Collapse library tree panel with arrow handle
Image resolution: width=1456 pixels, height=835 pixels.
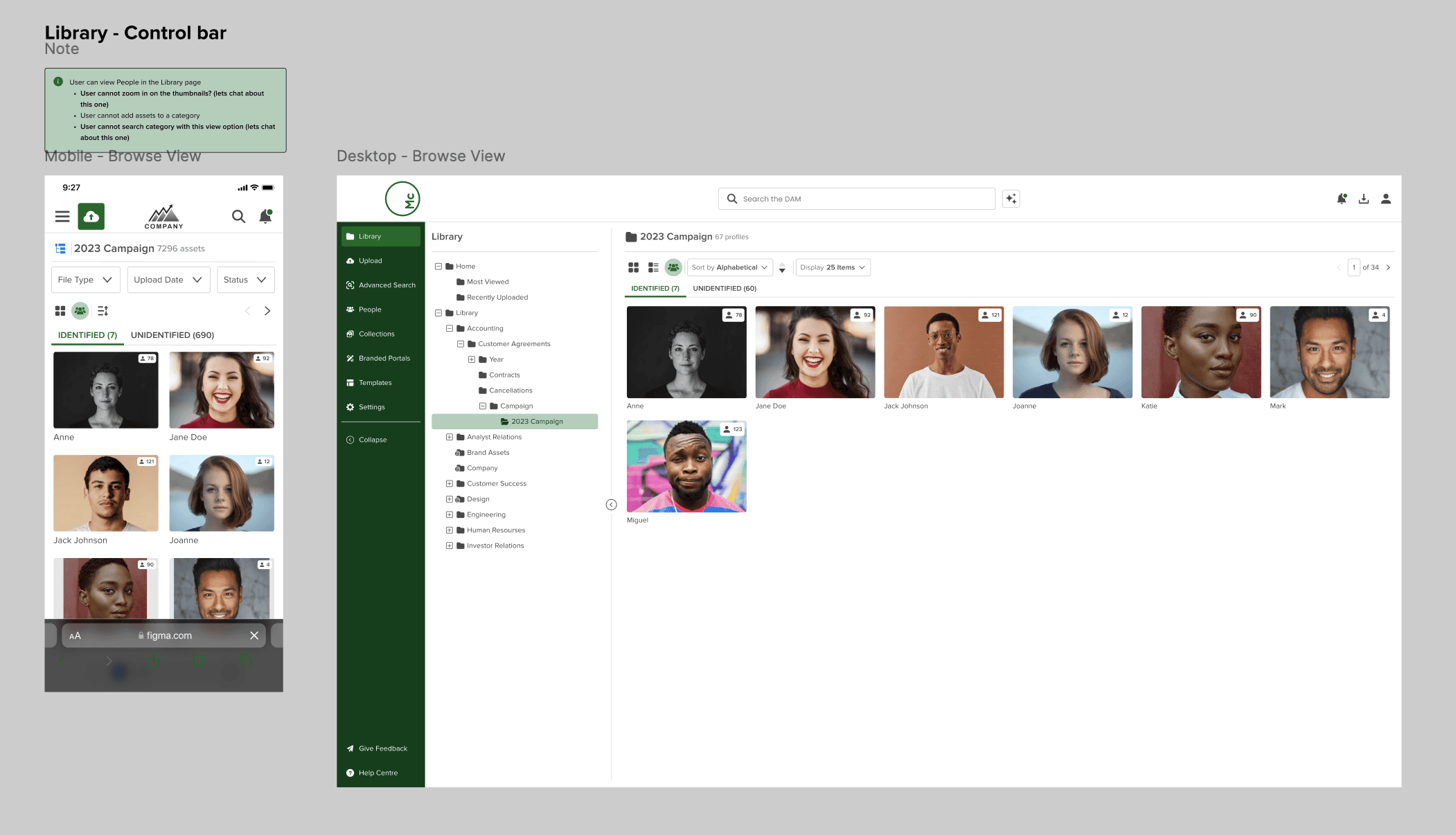(611, 505)
